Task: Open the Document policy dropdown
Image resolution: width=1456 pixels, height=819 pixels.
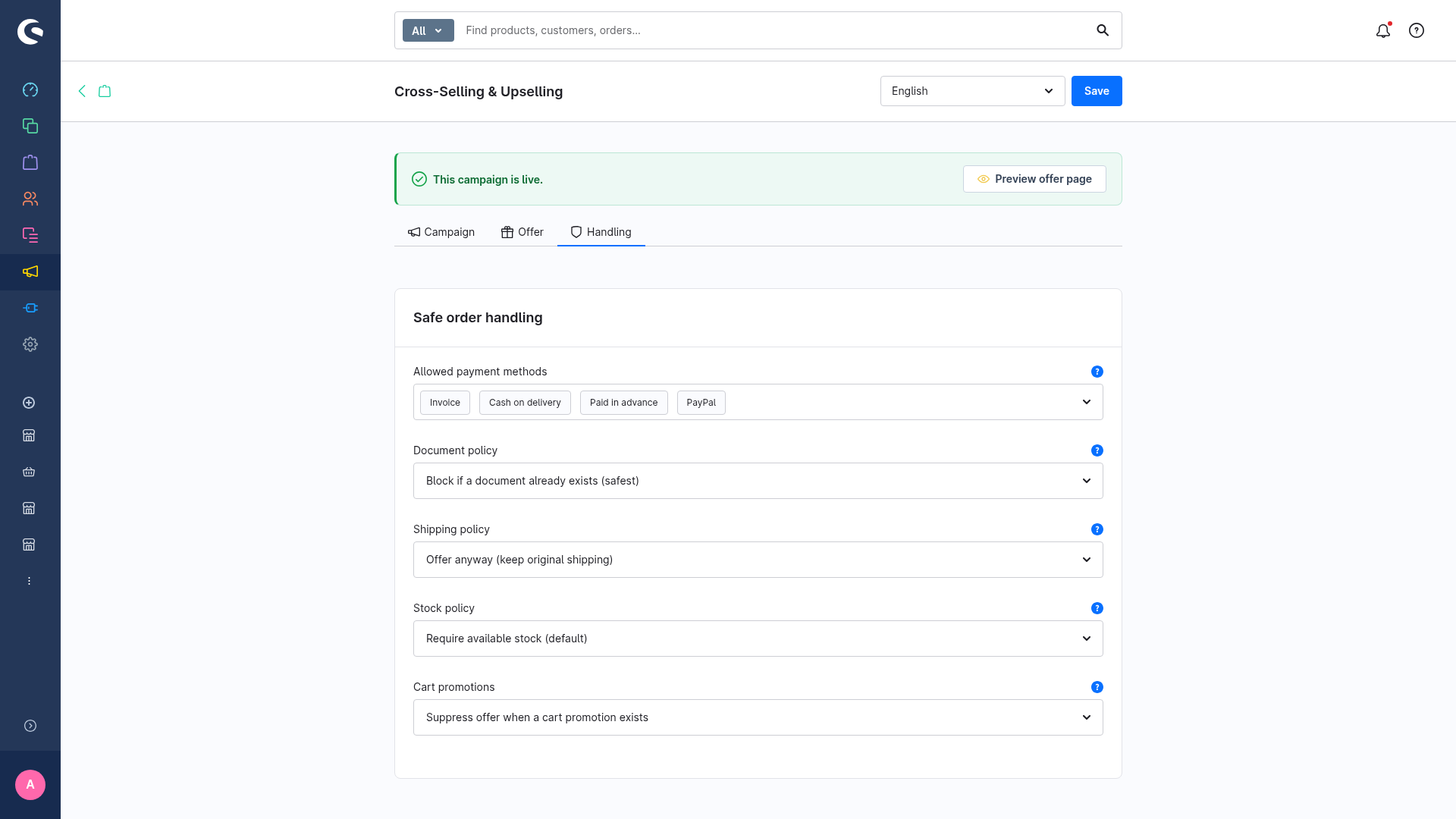Action: (758, 481)
